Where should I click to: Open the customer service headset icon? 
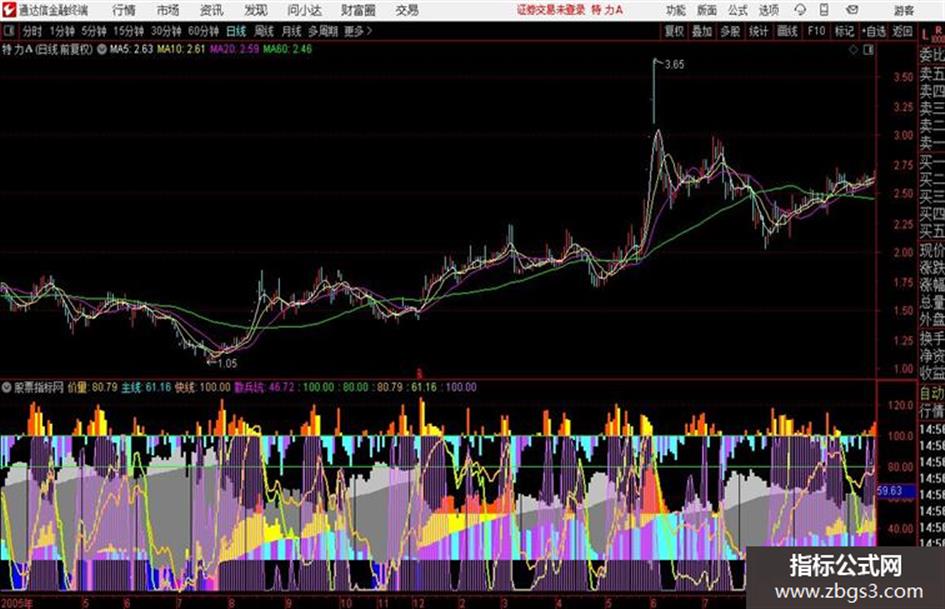tap(800, 10)
